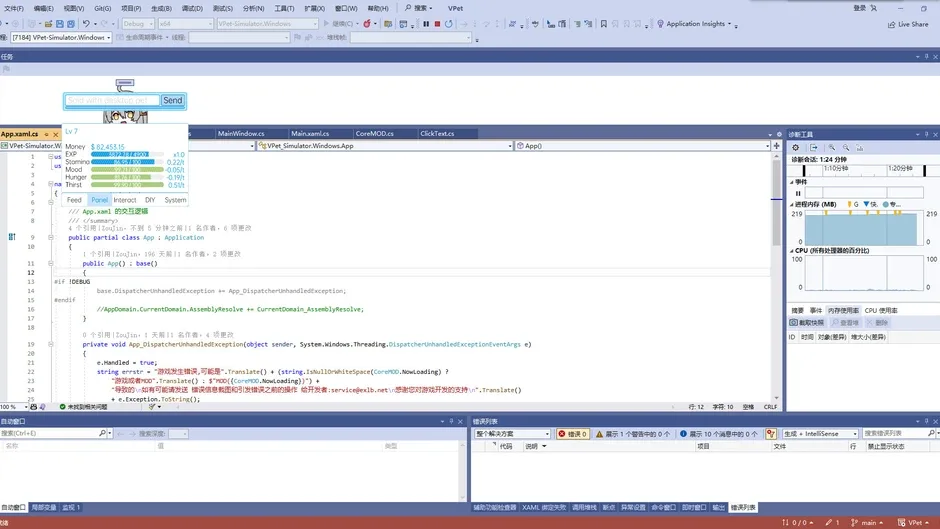Click the user feedback icon next to sign-in

click(873, 8)
